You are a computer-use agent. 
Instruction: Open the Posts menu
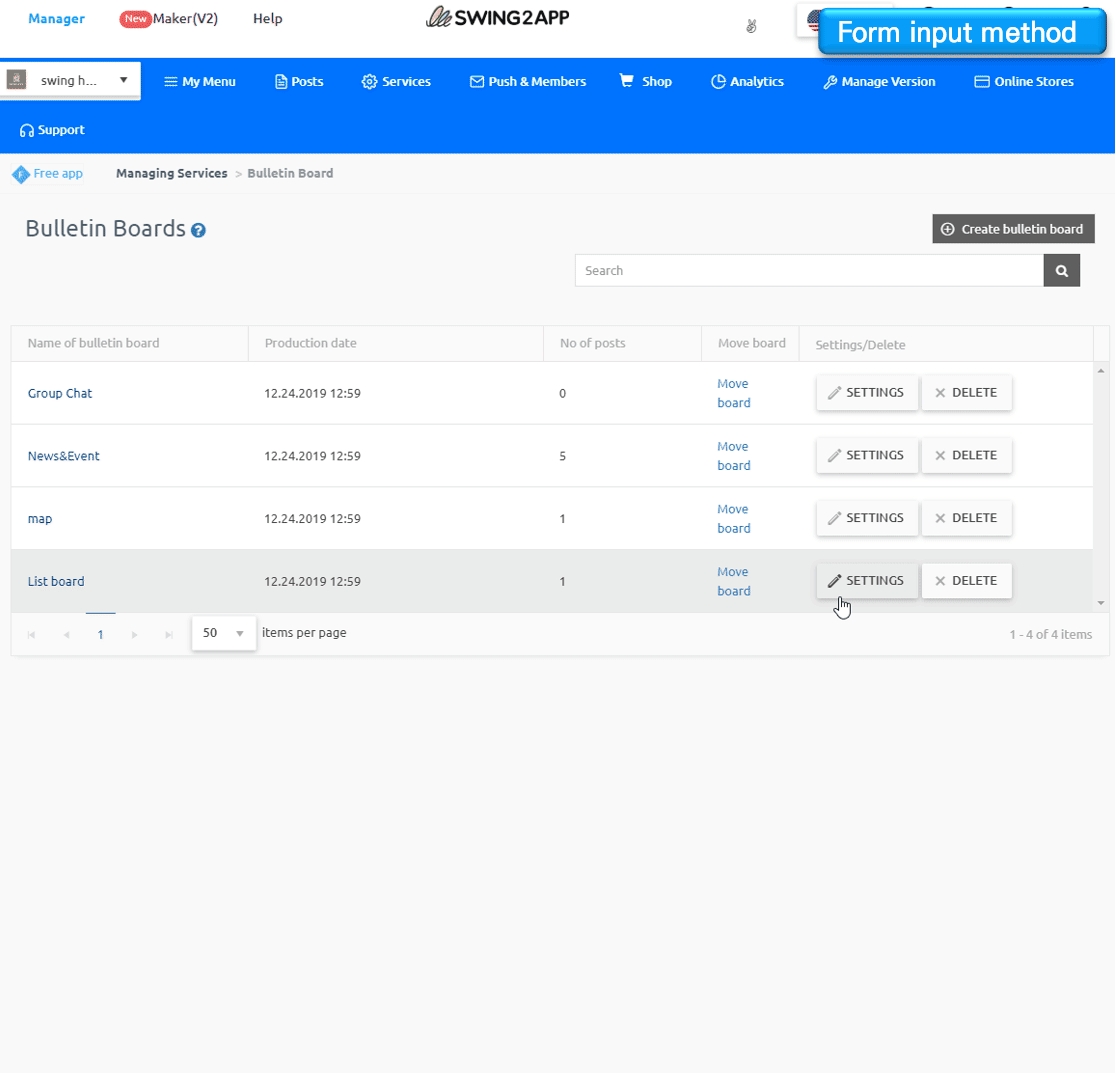point(299,82)
